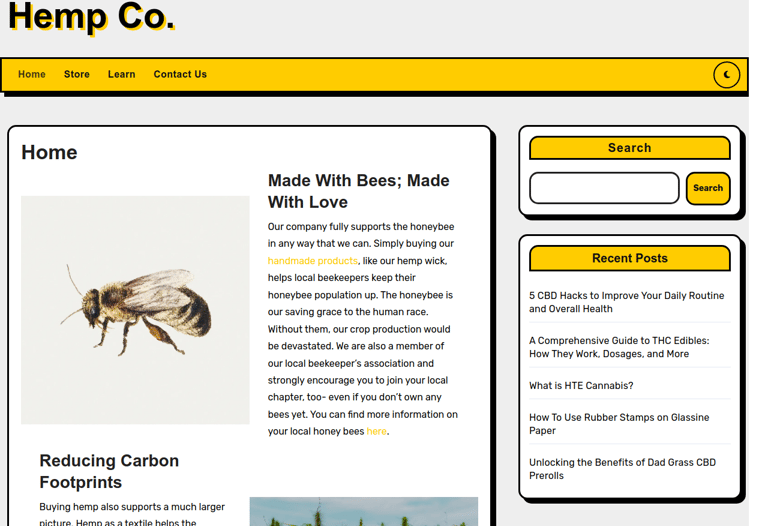Screen dimensions: 768x526
Task: Click the 'Home' page heading
Action: point(49,152)
